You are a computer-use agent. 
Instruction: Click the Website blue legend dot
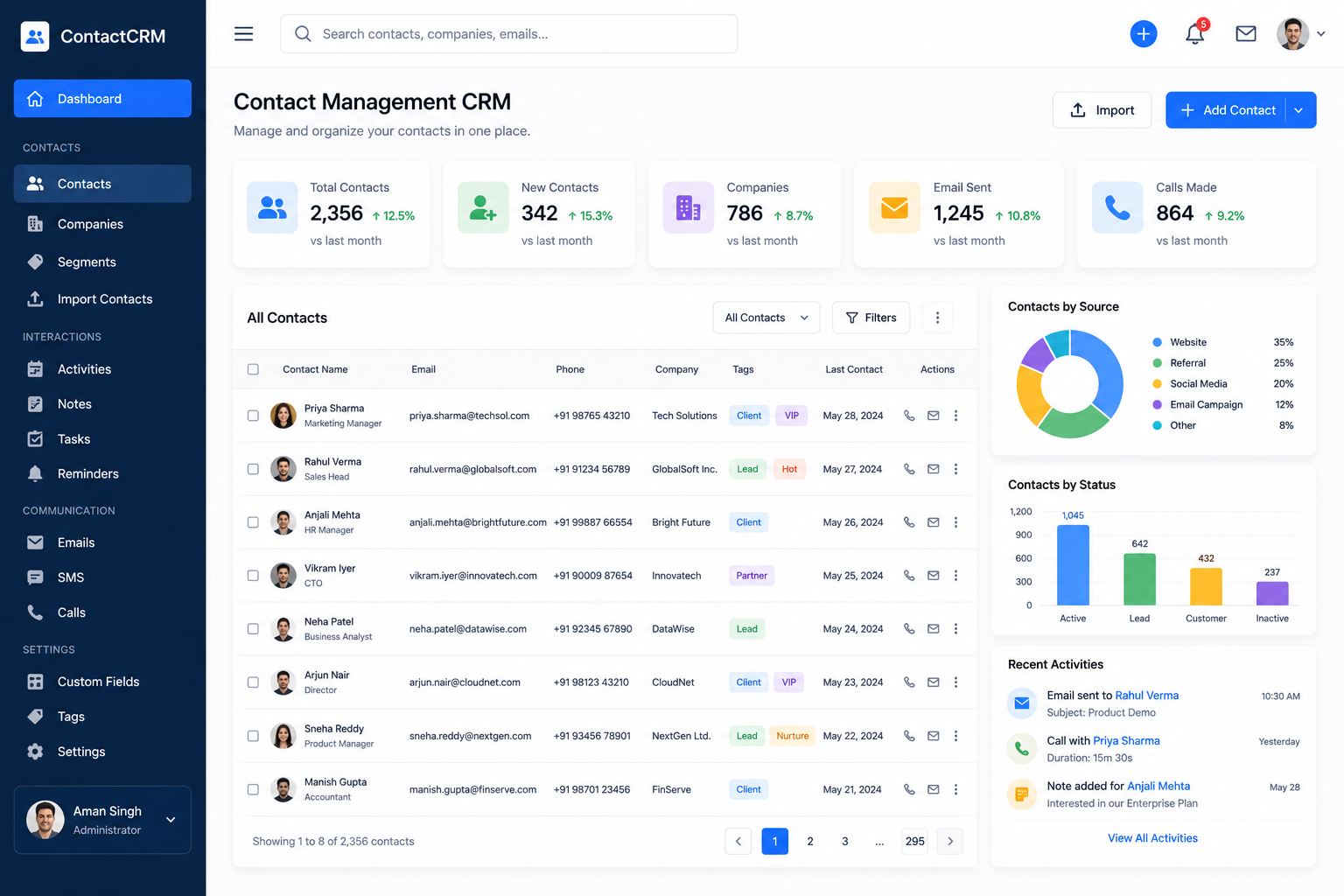1157,342
